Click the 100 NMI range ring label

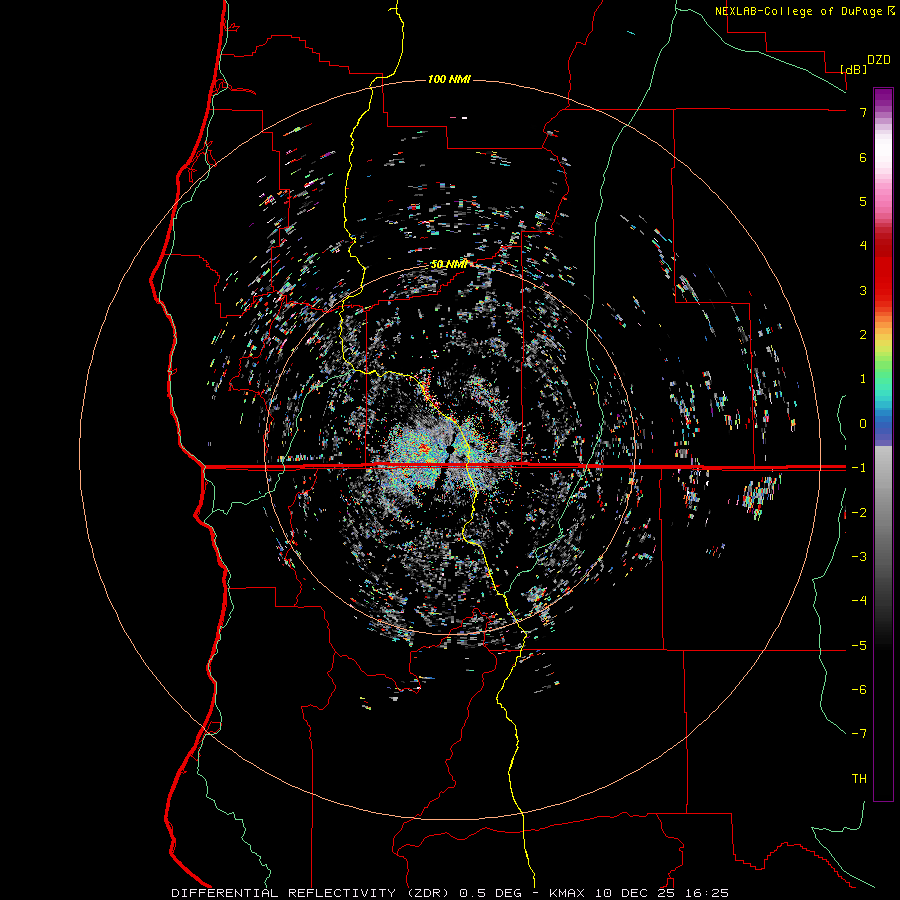[x=449, y=79]
